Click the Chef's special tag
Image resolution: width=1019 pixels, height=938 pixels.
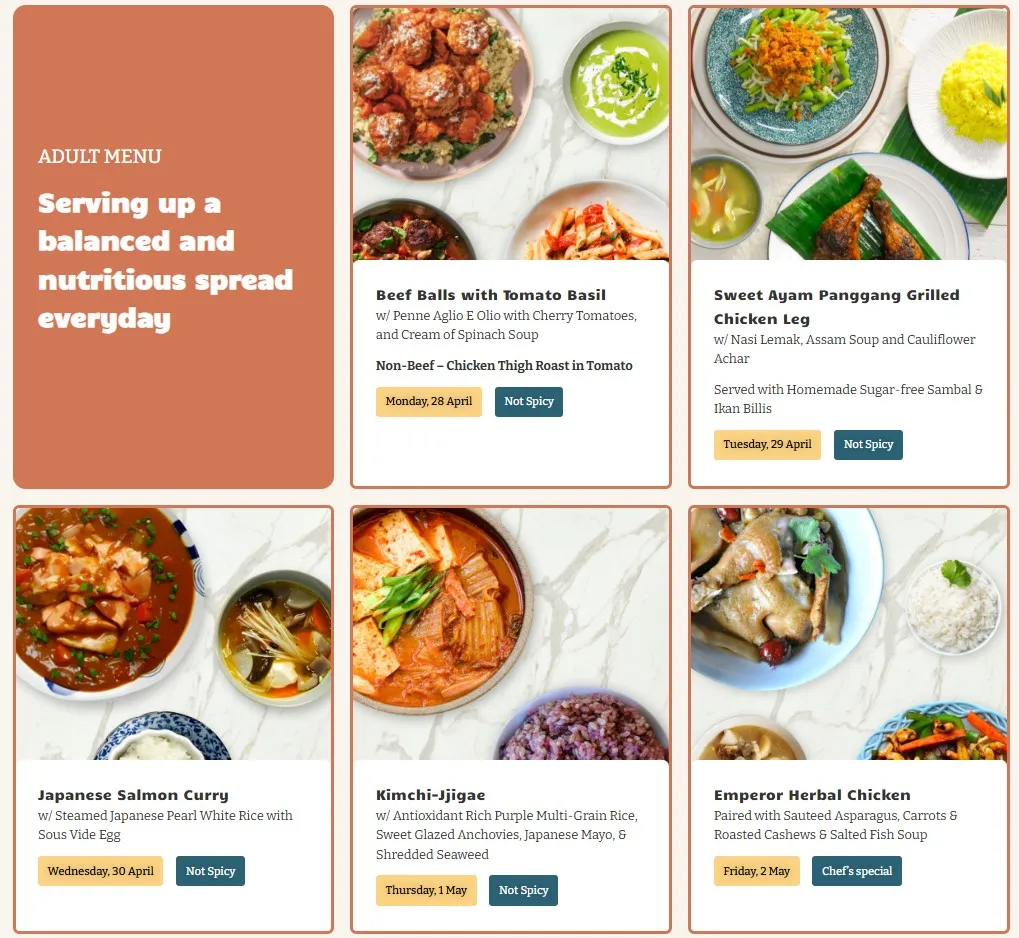pyautogui.click(x=857, y=871)
